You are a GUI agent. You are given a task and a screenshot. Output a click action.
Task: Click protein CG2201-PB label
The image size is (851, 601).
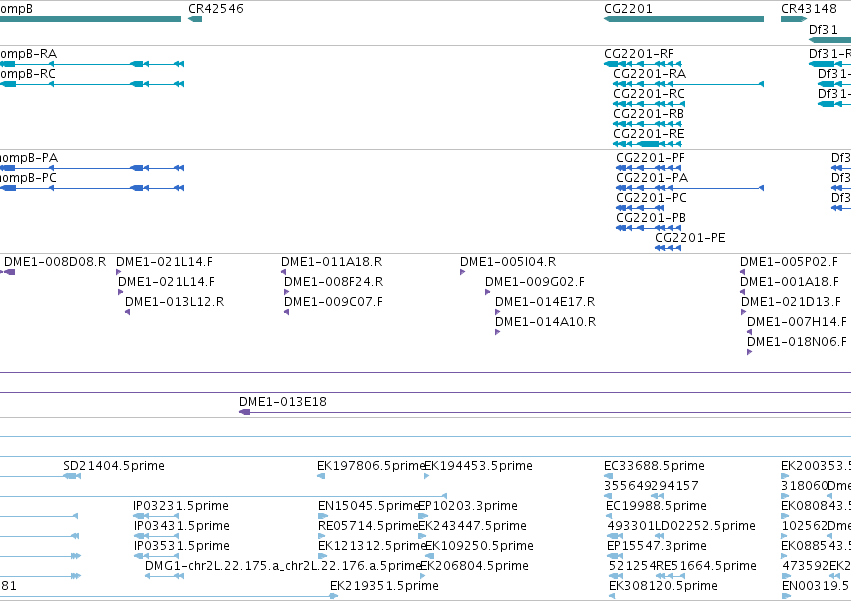(651, 218)
